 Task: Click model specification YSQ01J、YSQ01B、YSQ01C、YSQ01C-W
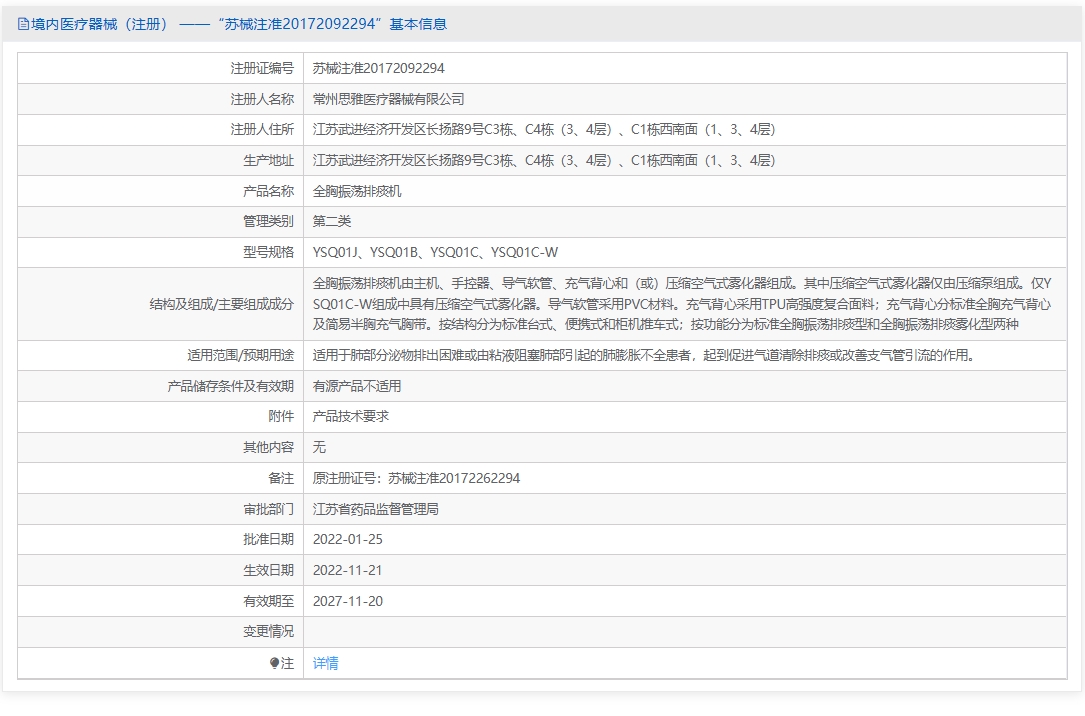[435, 253]
